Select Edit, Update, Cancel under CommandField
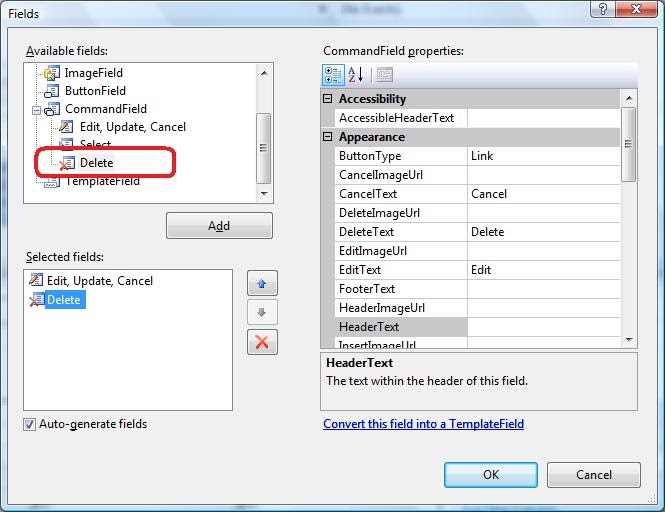The image size is (665, 512). (133, 127)
